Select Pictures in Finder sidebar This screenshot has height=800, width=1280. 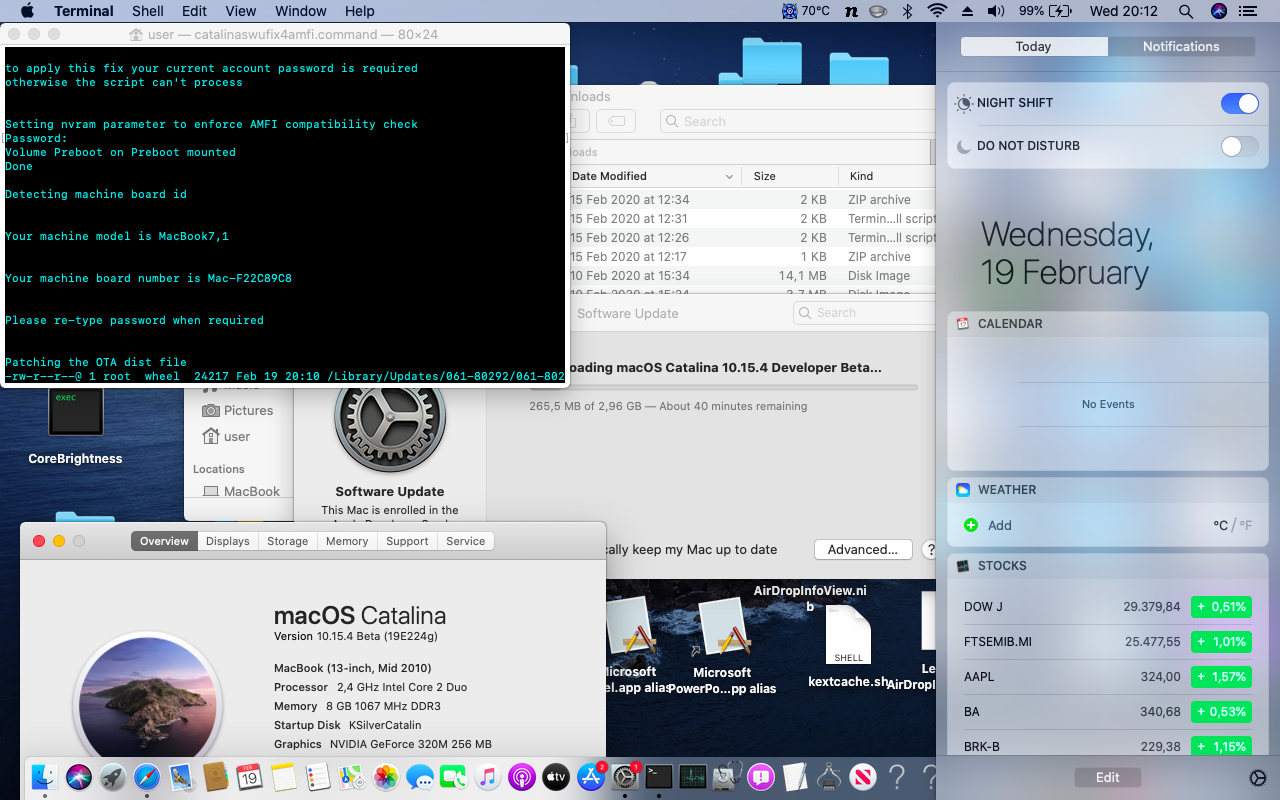[238, 410]
